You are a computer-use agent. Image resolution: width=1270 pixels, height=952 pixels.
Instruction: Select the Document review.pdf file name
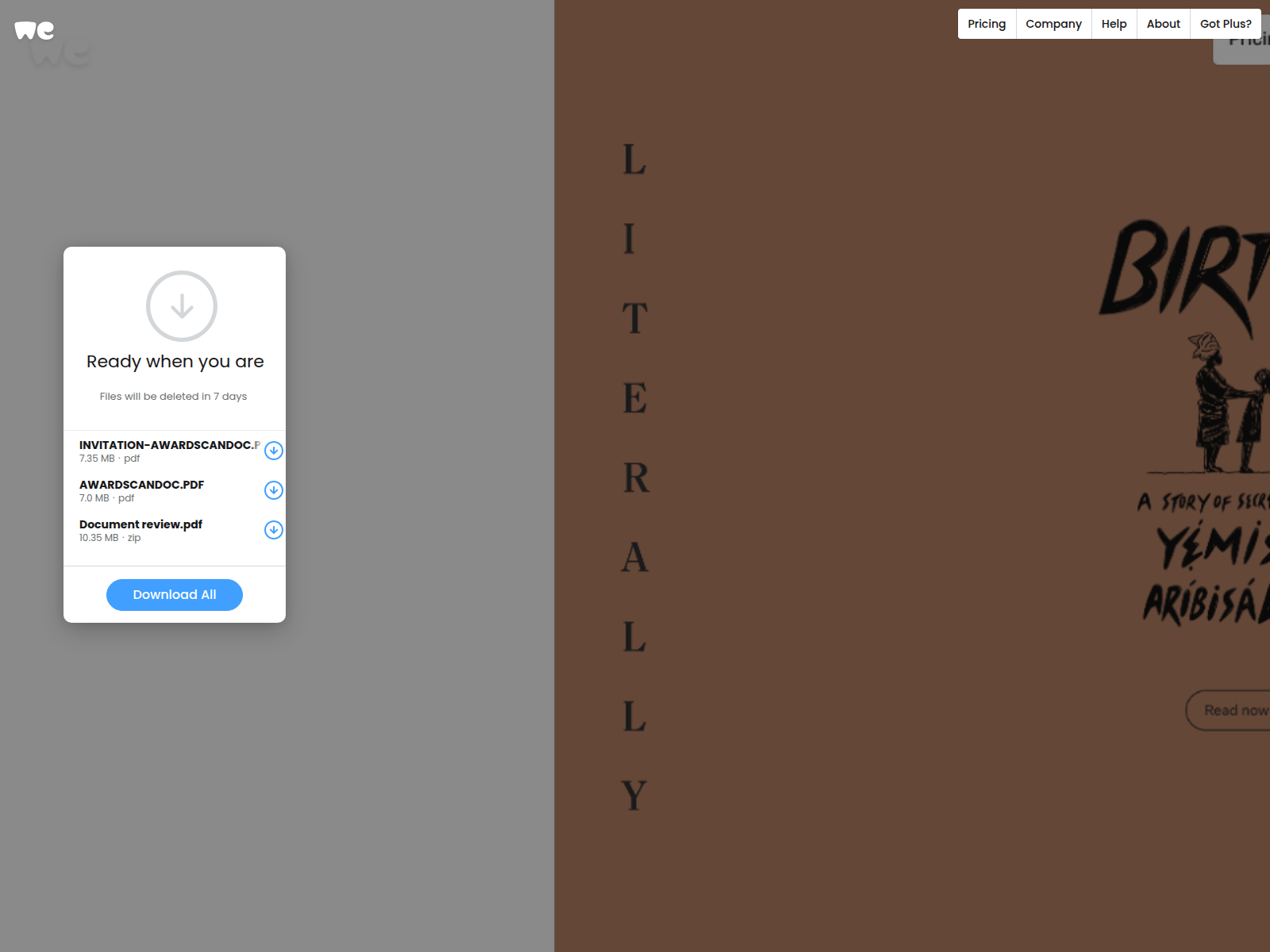click(x=141, y=524)
